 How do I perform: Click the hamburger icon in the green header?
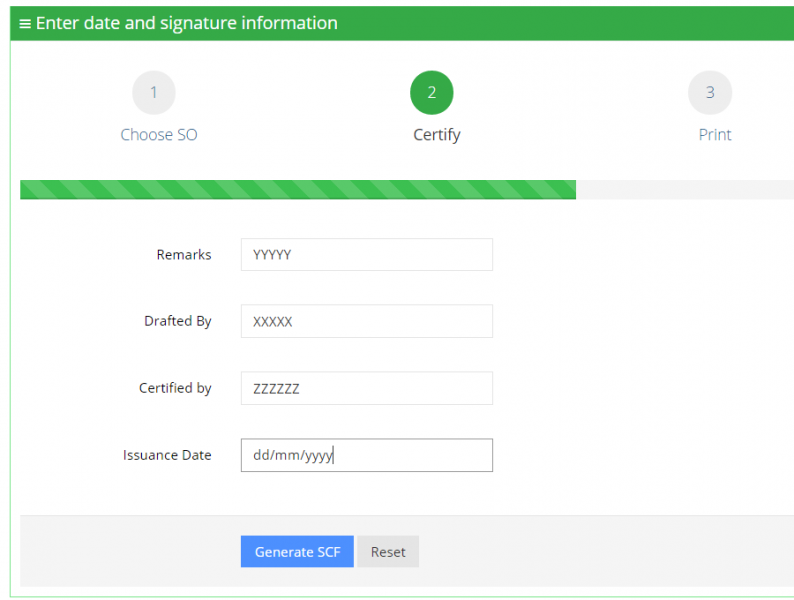click(x=25, y=23)
